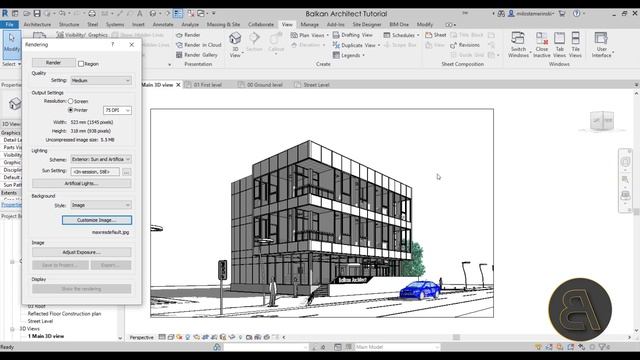
Task: Open the Massing & Site ribbon tab
Action: [223, 24]
